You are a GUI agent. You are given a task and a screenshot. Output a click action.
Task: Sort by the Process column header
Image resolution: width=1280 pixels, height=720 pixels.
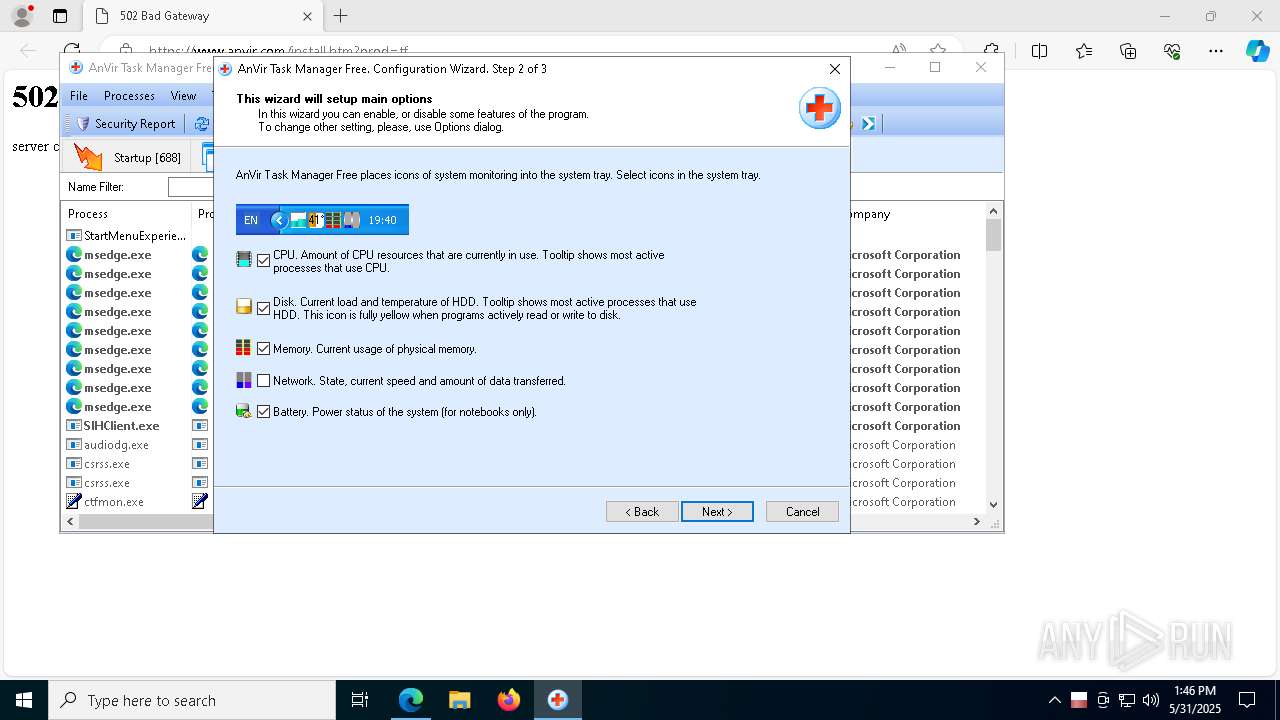tap(126, 214)
